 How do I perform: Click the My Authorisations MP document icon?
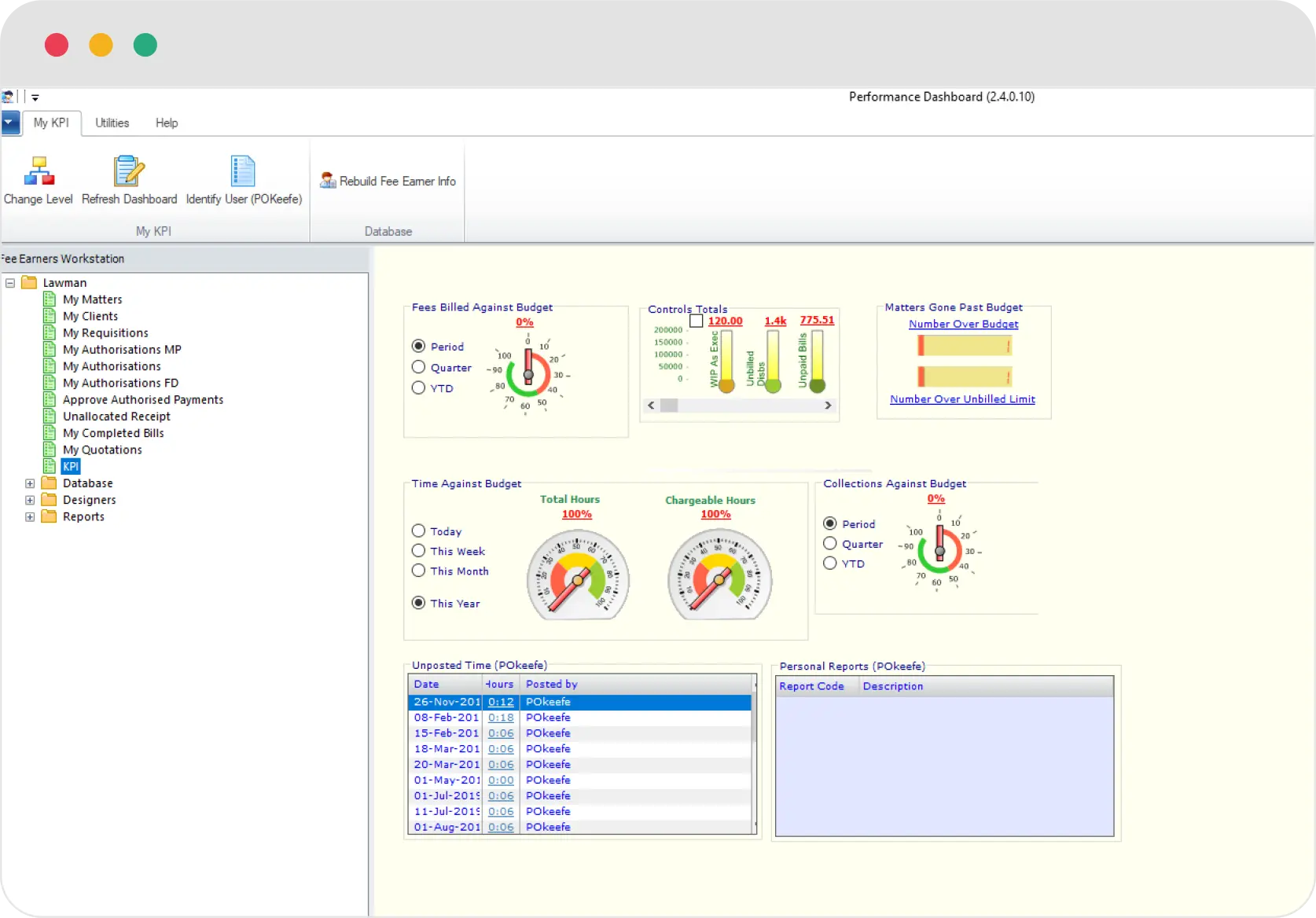point(50,350)
